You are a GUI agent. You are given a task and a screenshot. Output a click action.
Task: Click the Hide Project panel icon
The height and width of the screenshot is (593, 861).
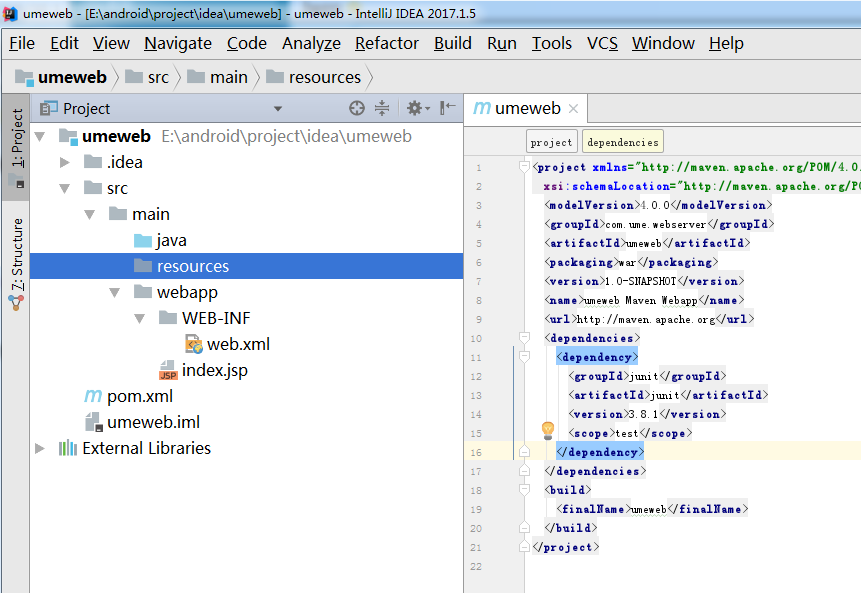click(x=447, y=108)
